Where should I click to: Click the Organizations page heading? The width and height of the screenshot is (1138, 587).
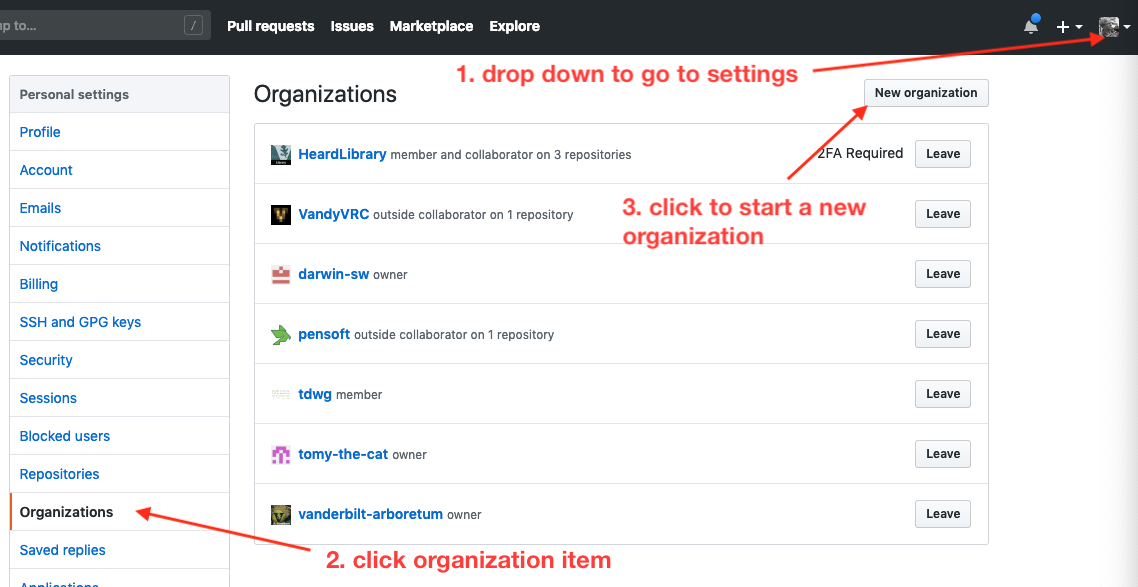tap(325, 94)
